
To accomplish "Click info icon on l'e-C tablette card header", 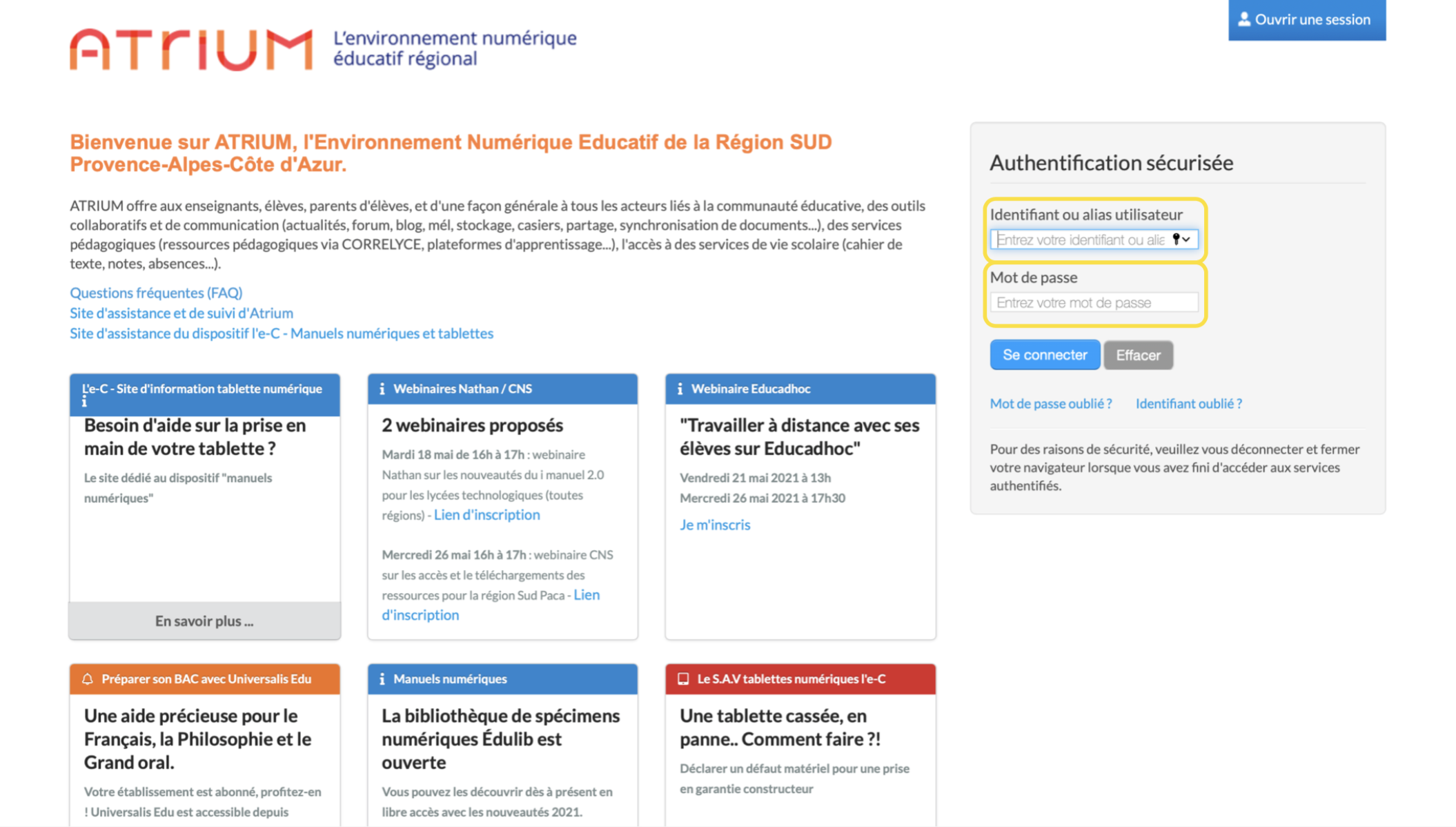I will click(x=84, y=401).
